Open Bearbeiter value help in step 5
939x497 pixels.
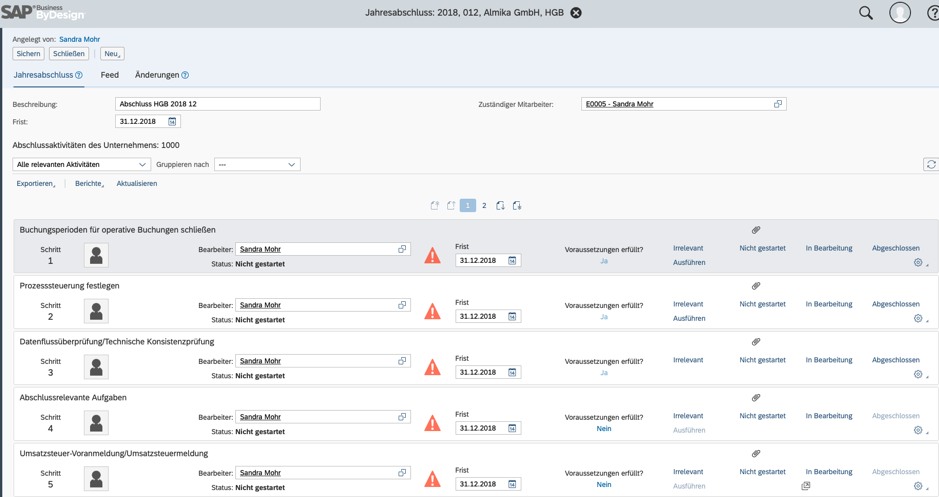pos(402,472)
